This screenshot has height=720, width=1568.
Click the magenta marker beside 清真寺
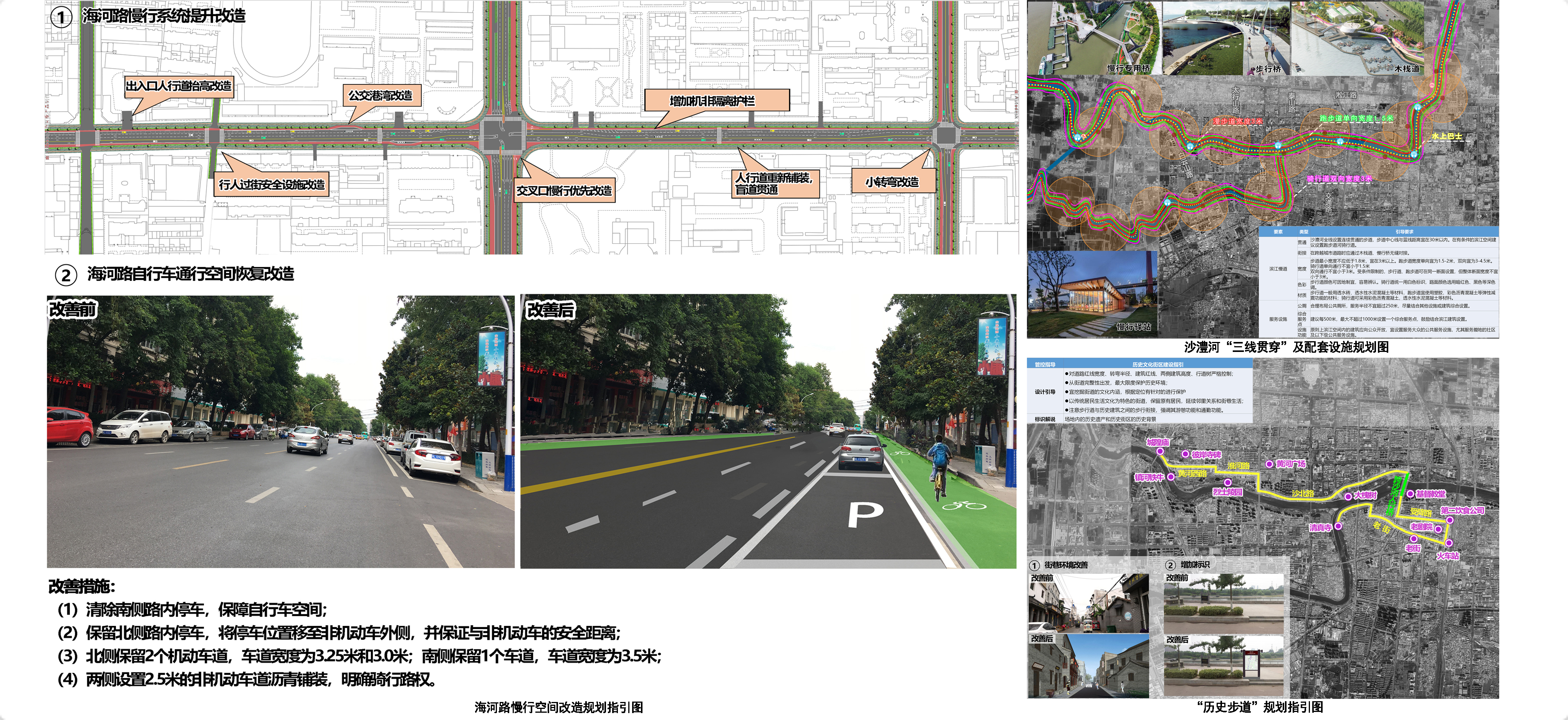point(1338,527)
